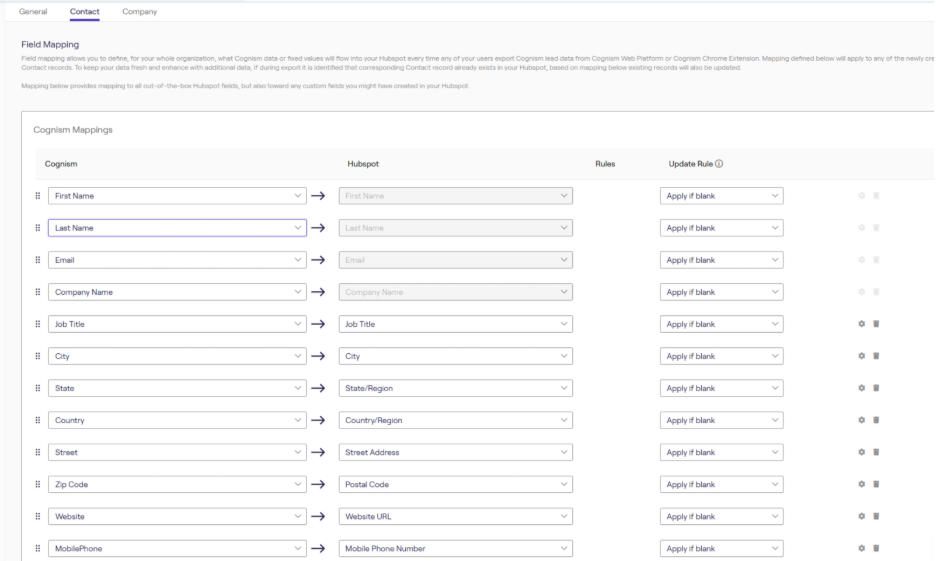Expand the Last Name Cognism dropdown
The image size is (936, 561).
coord(177,228)
